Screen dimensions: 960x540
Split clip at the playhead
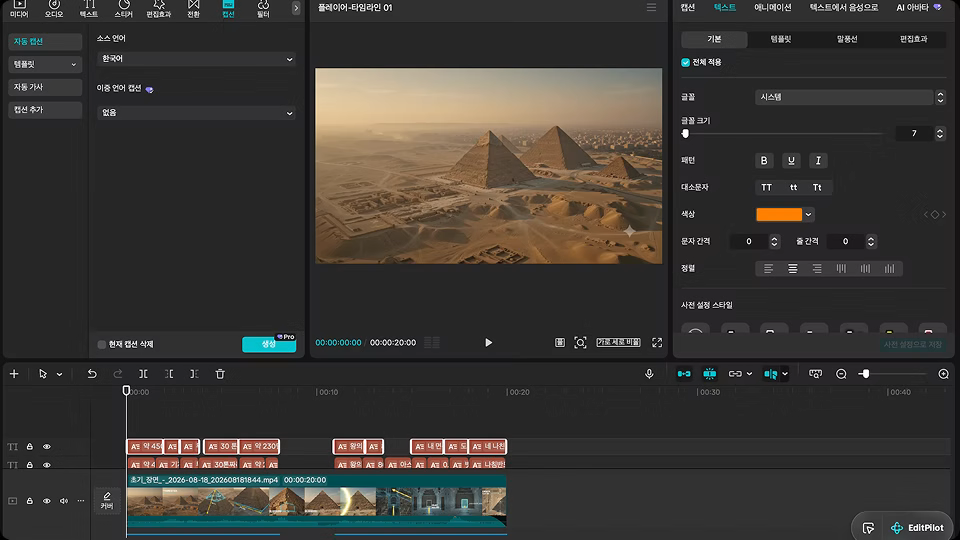pyautogui.click(x=143, y=373)
